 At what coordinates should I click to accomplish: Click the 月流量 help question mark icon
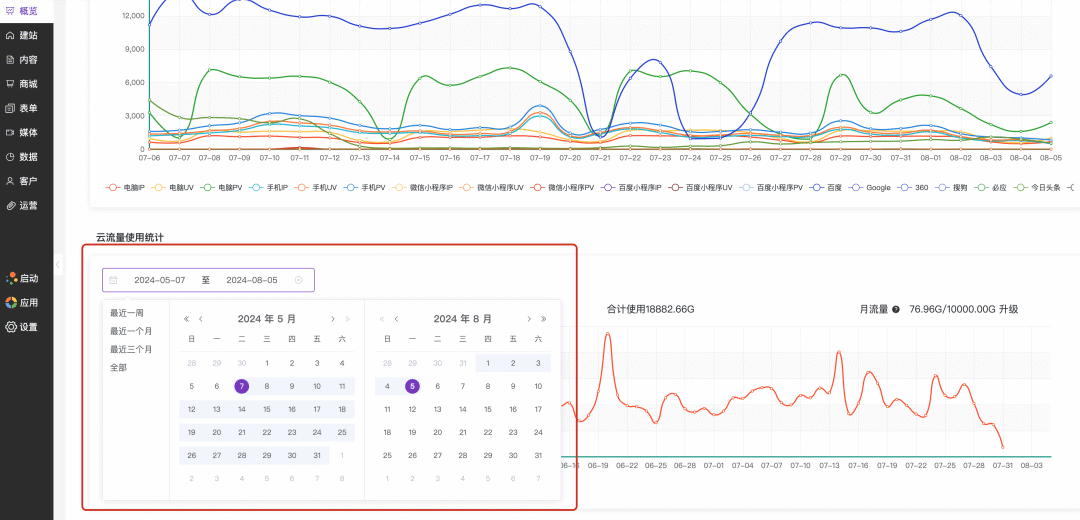tap(896, 310)
